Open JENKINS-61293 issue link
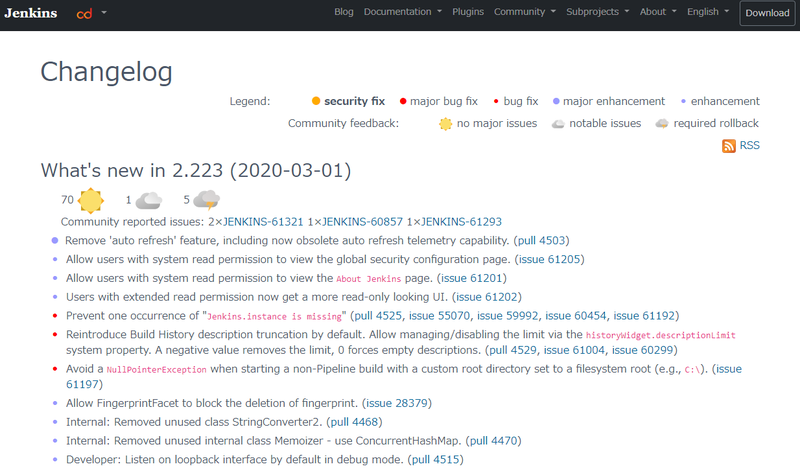800x473 pixels. [x=461, y=222]
